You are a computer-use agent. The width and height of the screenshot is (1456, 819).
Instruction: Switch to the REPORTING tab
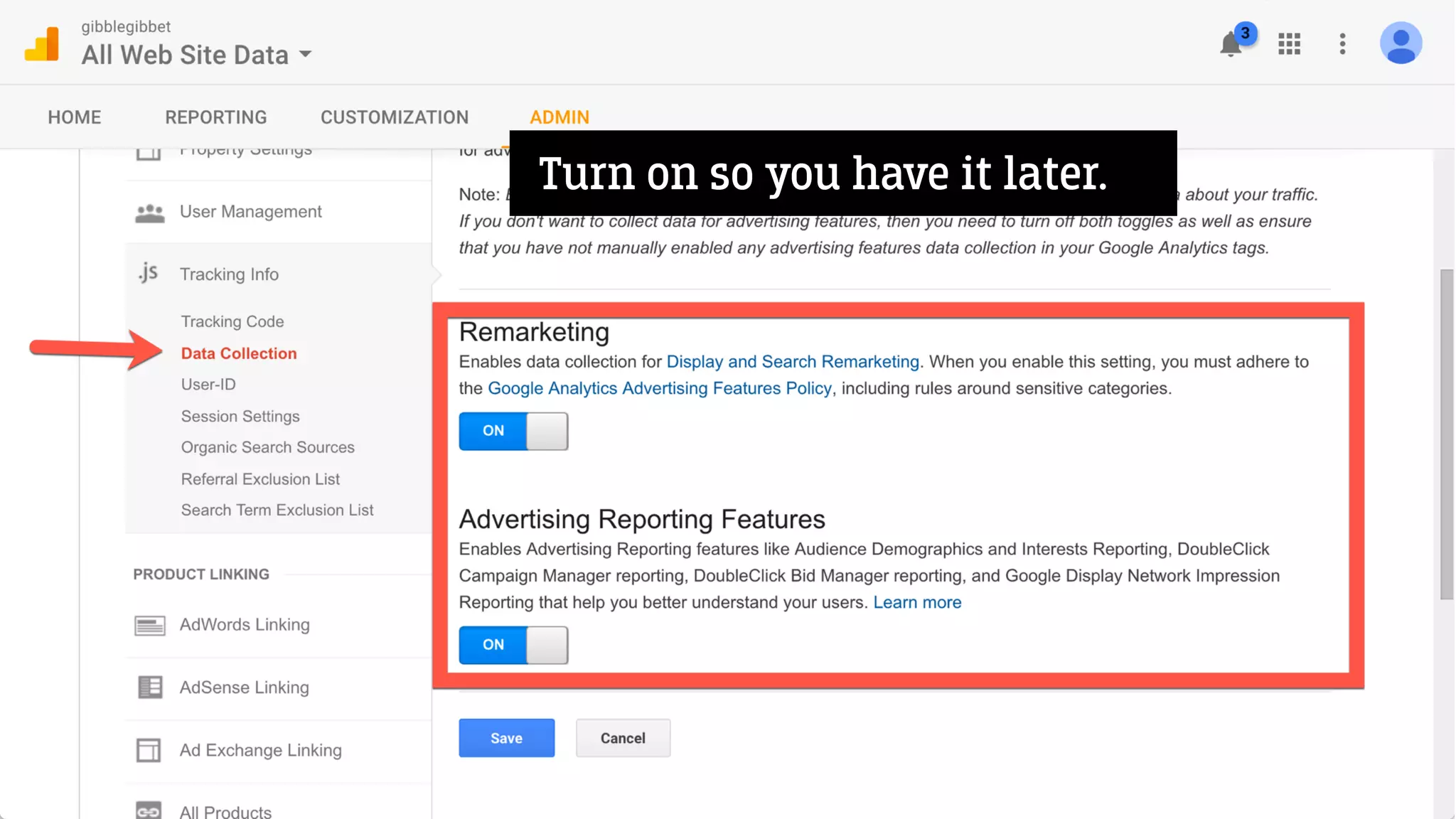[216, 117]
